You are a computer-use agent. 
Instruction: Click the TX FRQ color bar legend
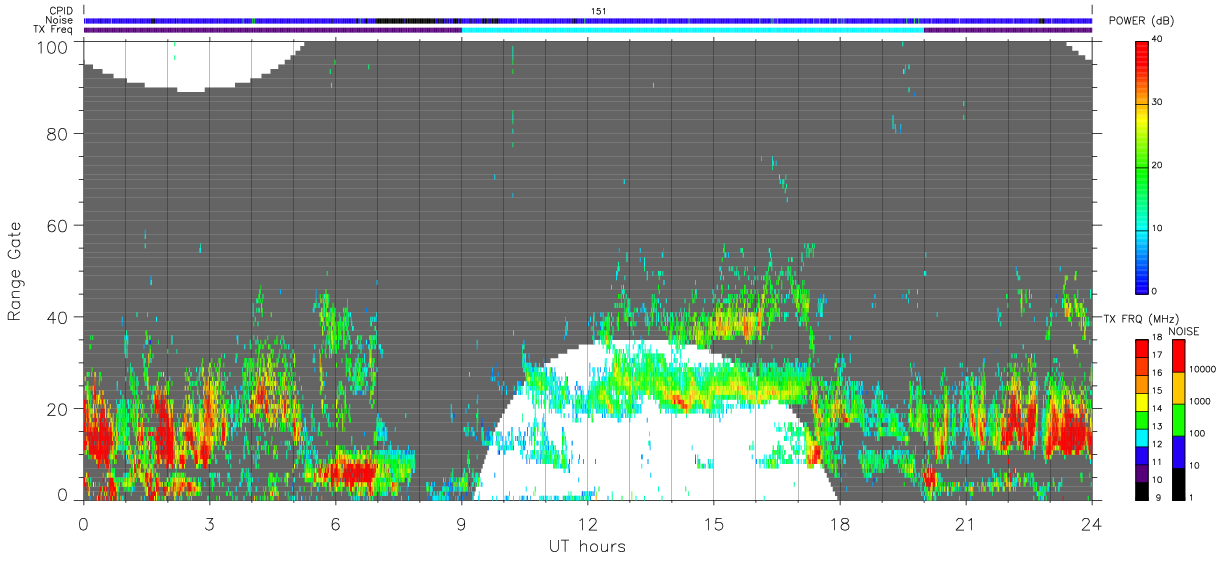1142,420
